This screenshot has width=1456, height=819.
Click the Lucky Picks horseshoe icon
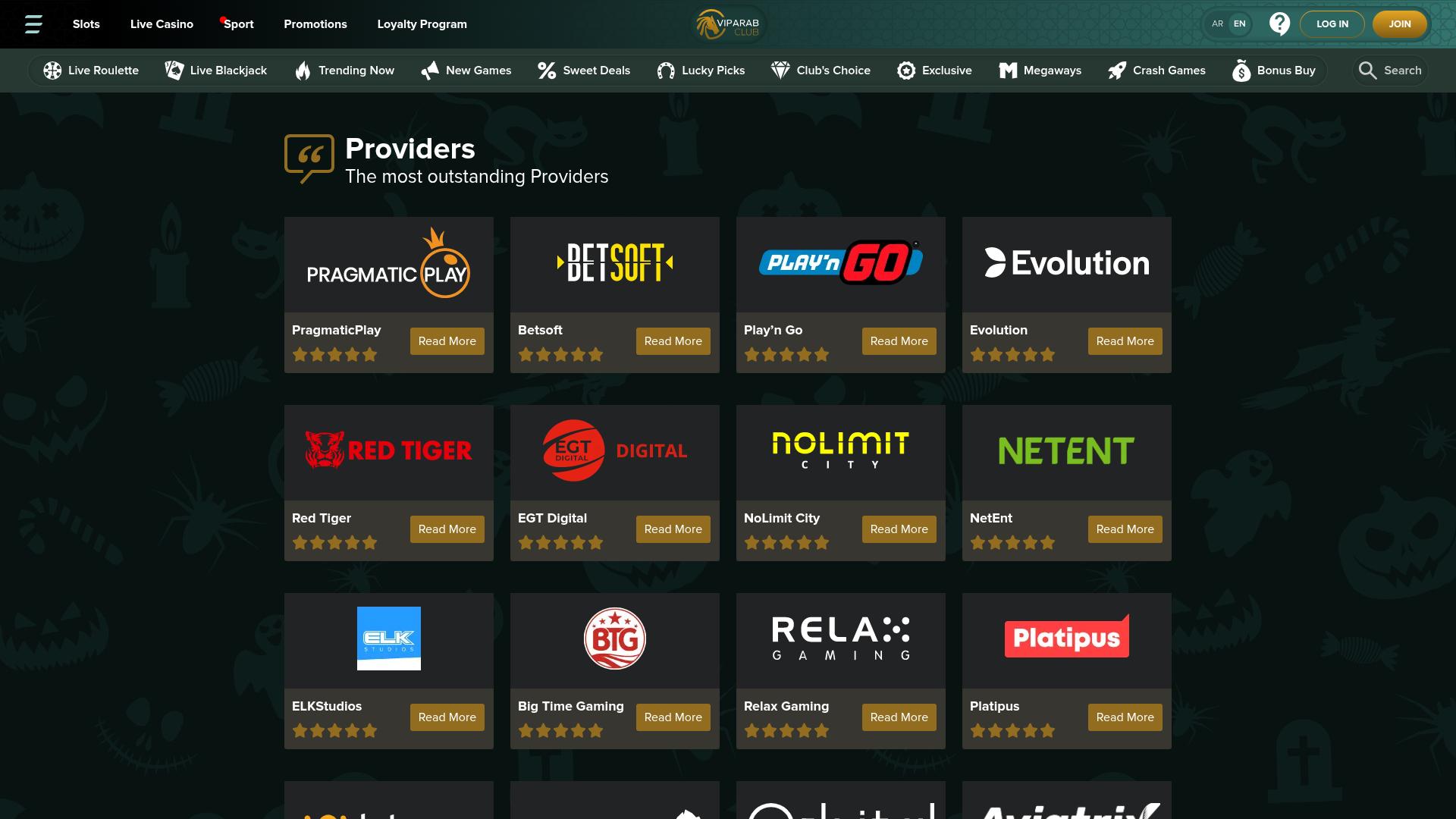(666, 71)
